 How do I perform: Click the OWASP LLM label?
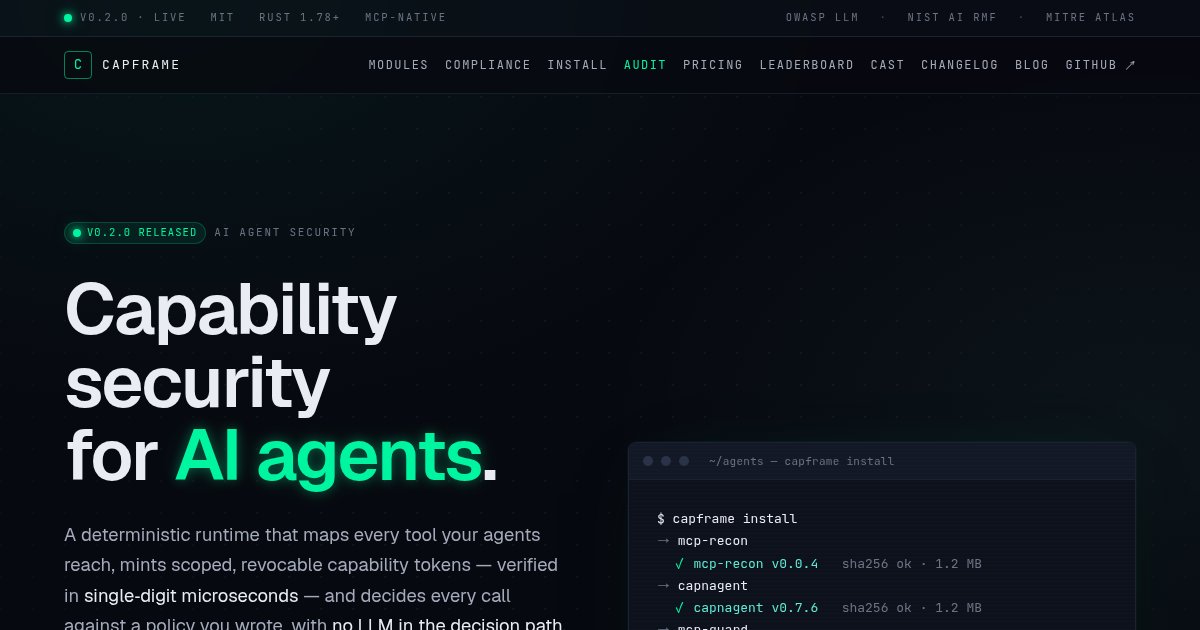[822, 18]
